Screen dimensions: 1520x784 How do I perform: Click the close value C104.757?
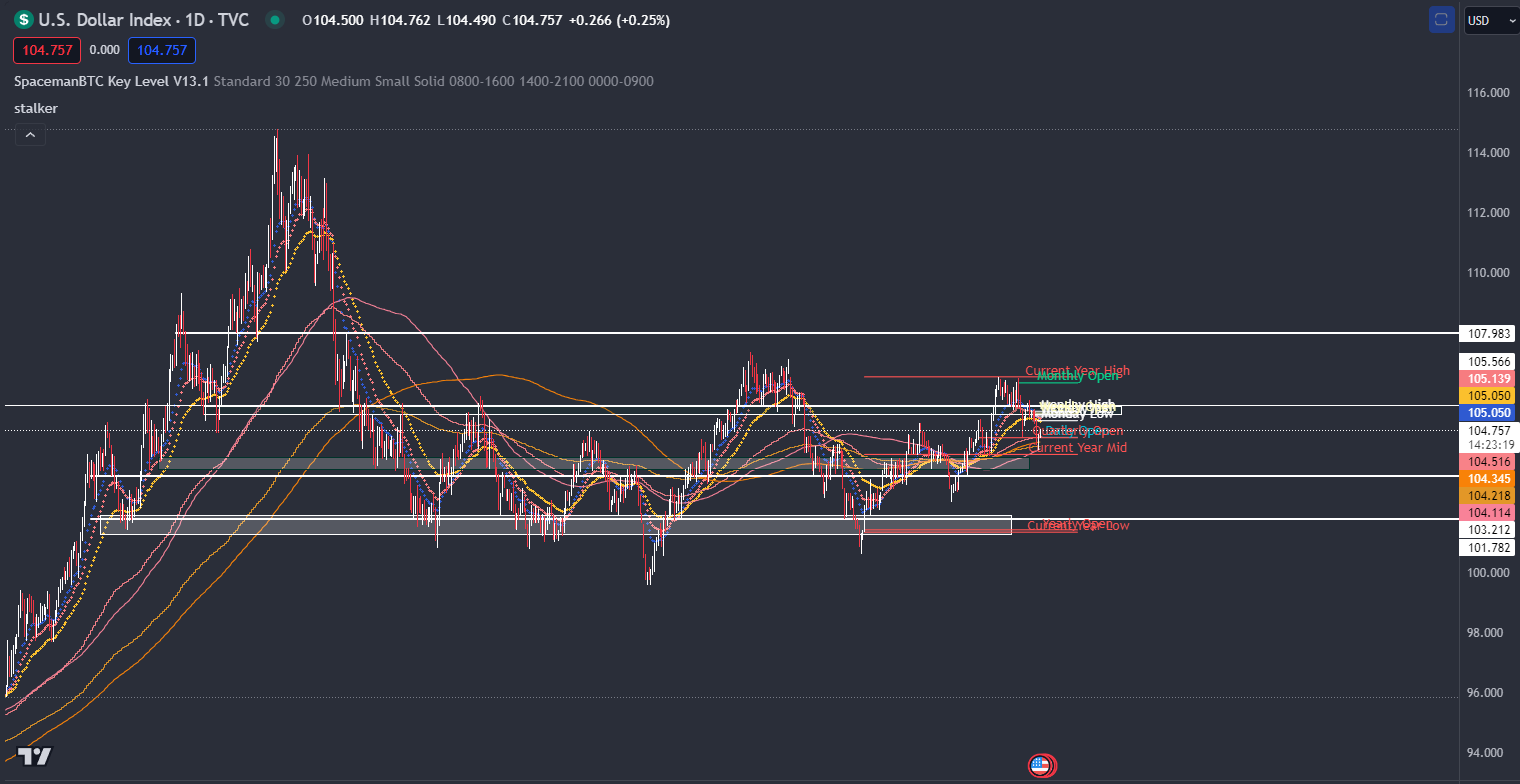[x=533, y=20]
